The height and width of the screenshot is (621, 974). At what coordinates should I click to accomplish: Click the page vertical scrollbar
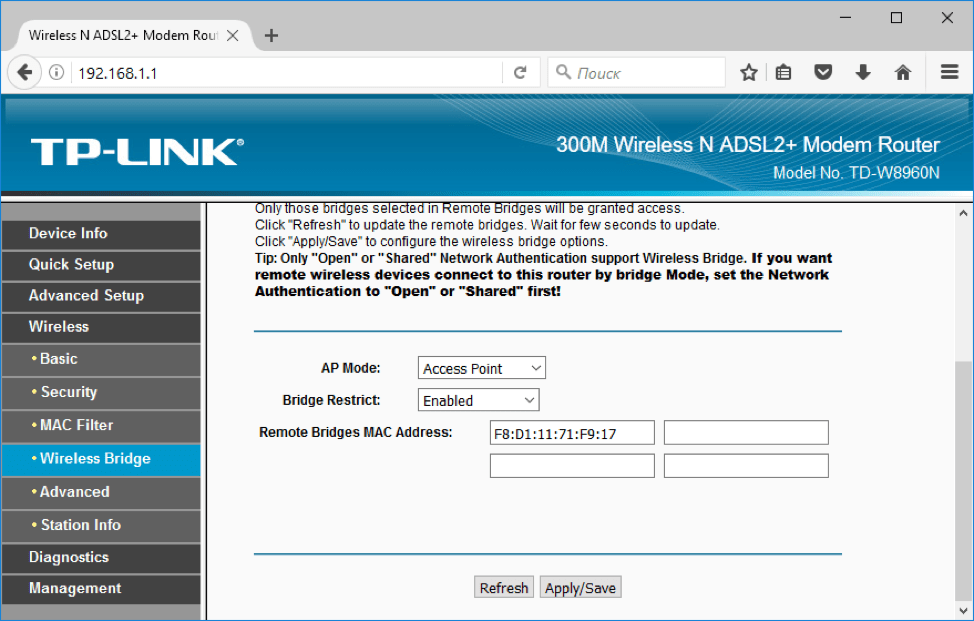click(x=964, y=450)
